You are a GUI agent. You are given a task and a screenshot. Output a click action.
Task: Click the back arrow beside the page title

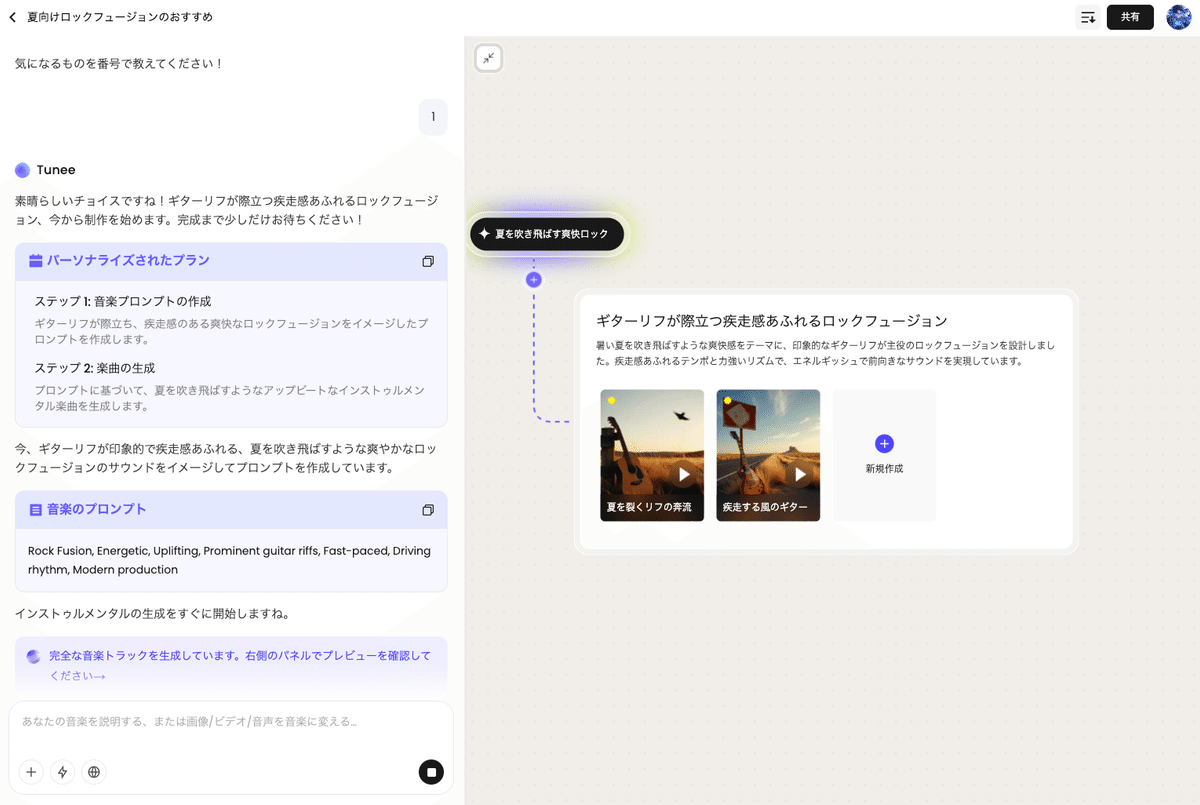point(13,17)
